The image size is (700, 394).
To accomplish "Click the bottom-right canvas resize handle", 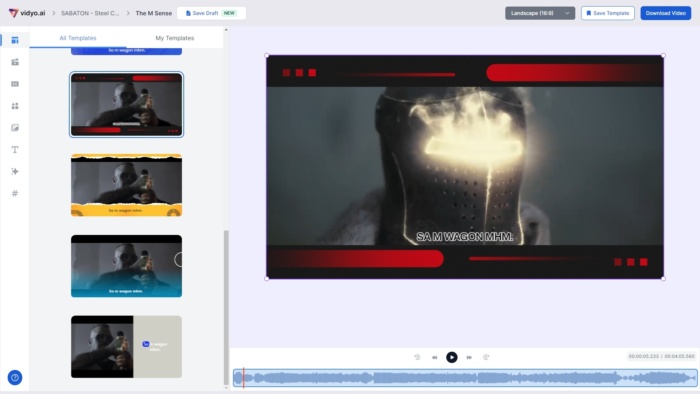I will click(663, 278).
